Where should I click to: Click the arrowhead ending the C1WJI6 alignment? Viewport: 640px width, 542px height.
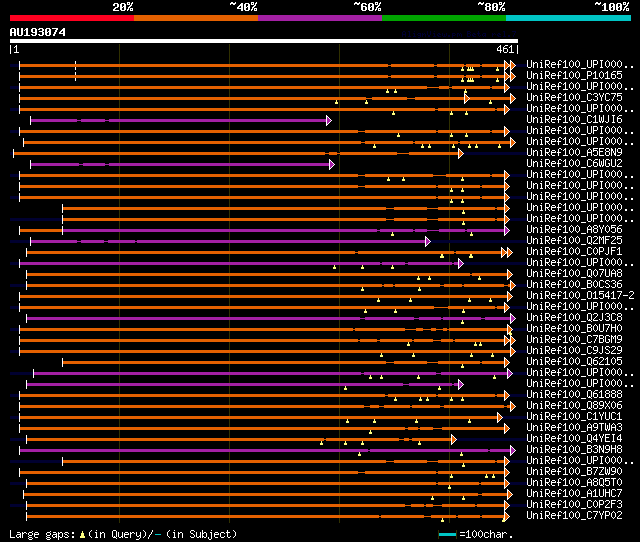coord(329,120)
